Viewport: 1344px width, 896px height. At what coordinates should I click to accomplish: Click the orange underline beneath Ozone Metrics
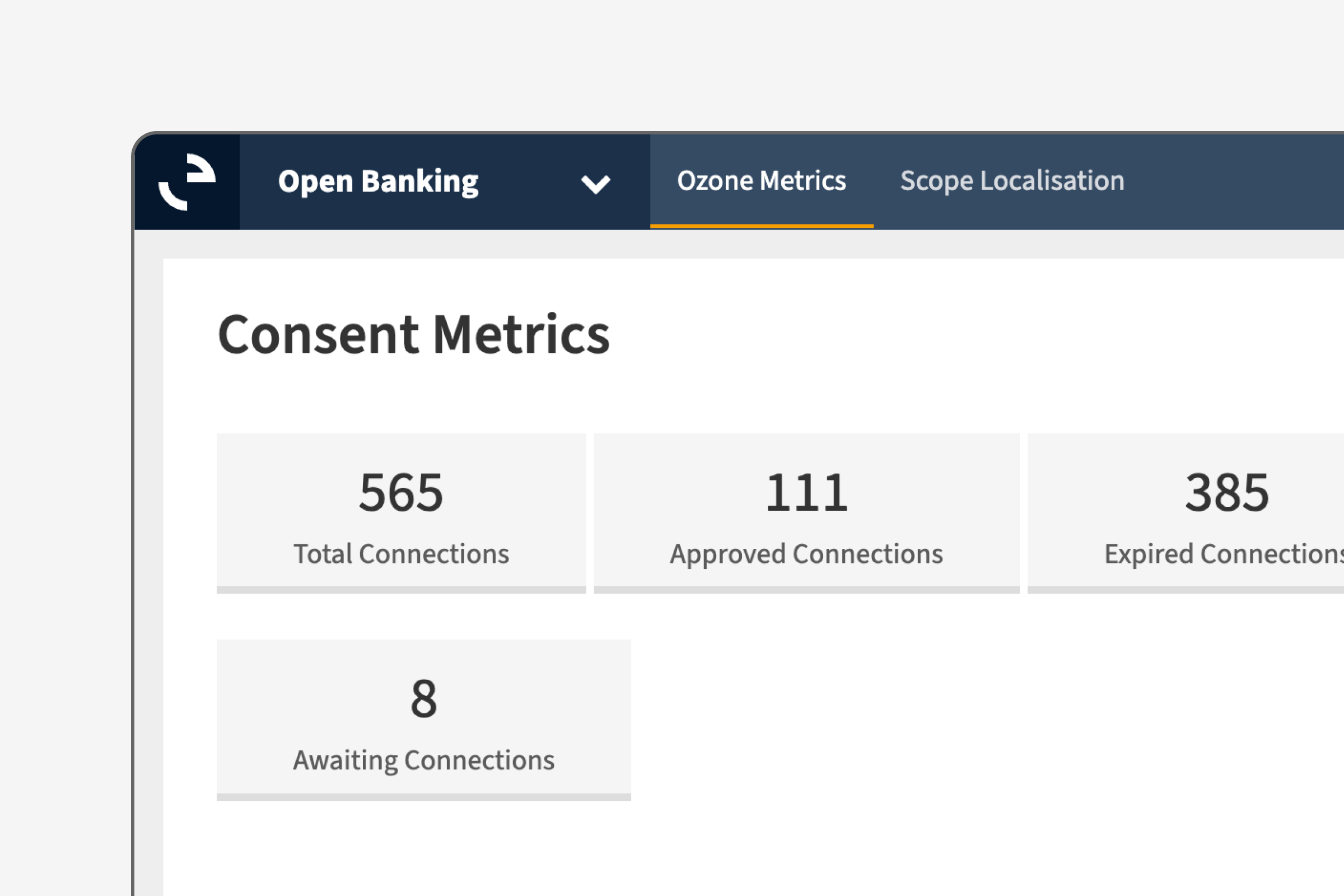tap(761, 226)
